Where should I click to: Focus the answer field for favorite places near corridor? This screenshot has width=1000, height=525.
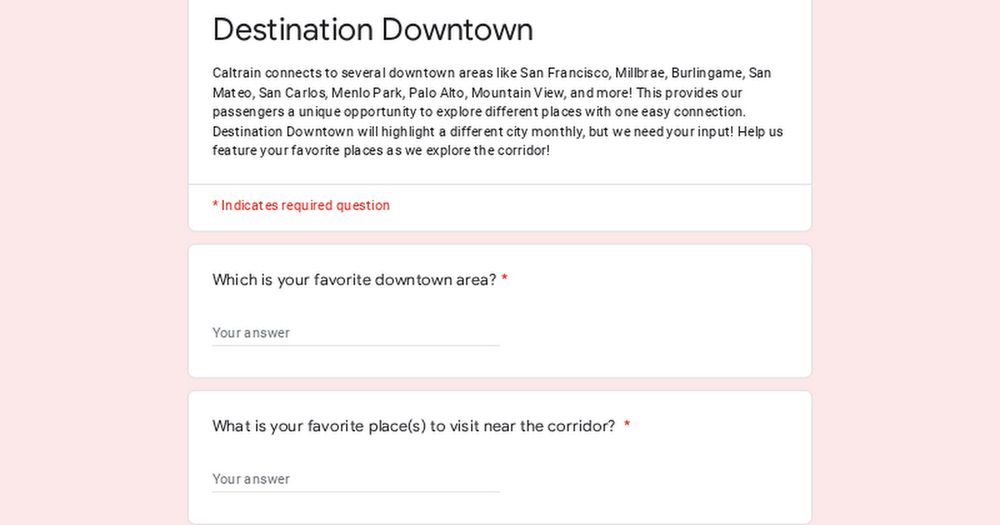356,479
